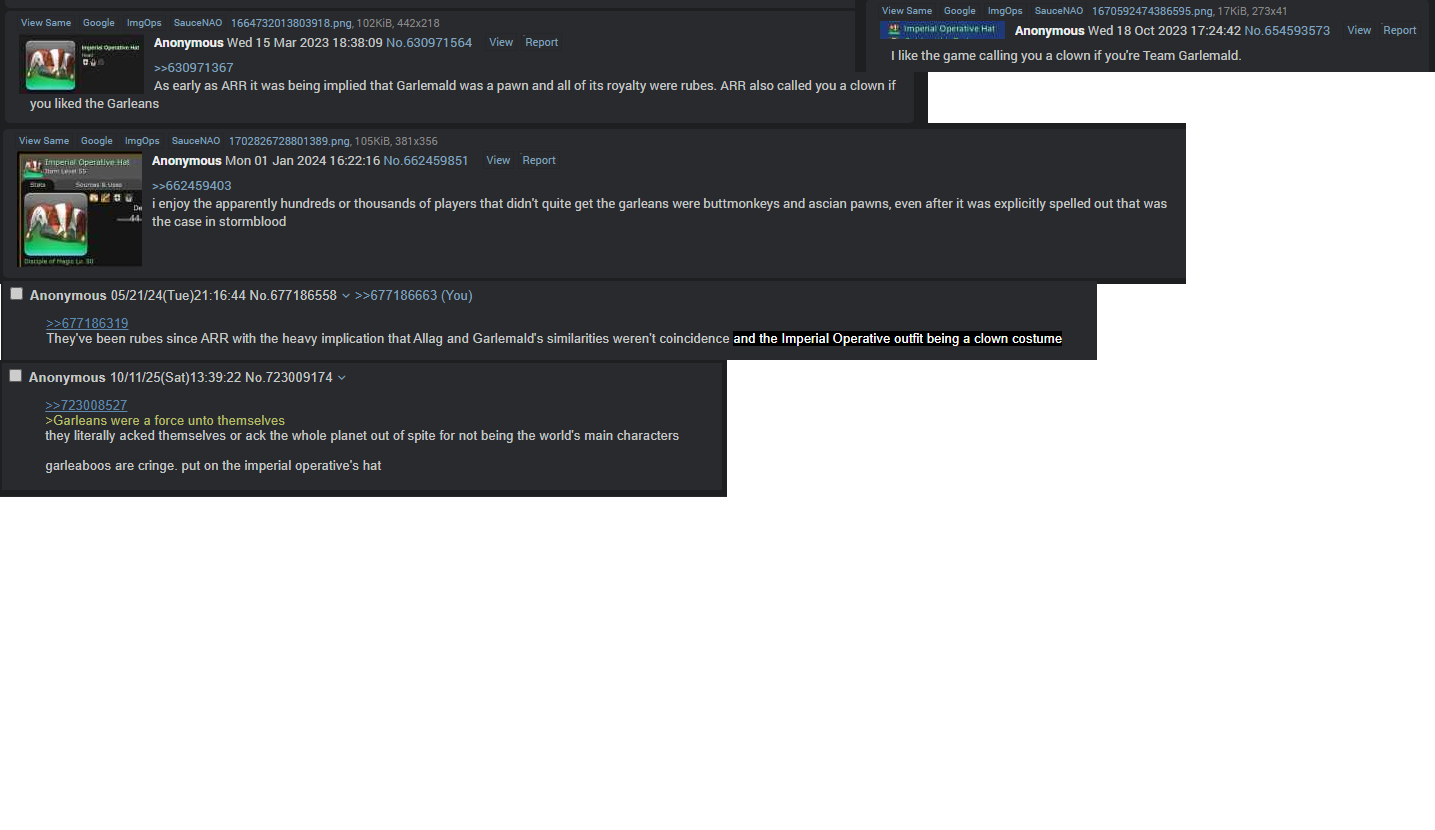Follow the quote link >>662459403
The height and width of the screenshot is (830, 1435).
(191, 186)
